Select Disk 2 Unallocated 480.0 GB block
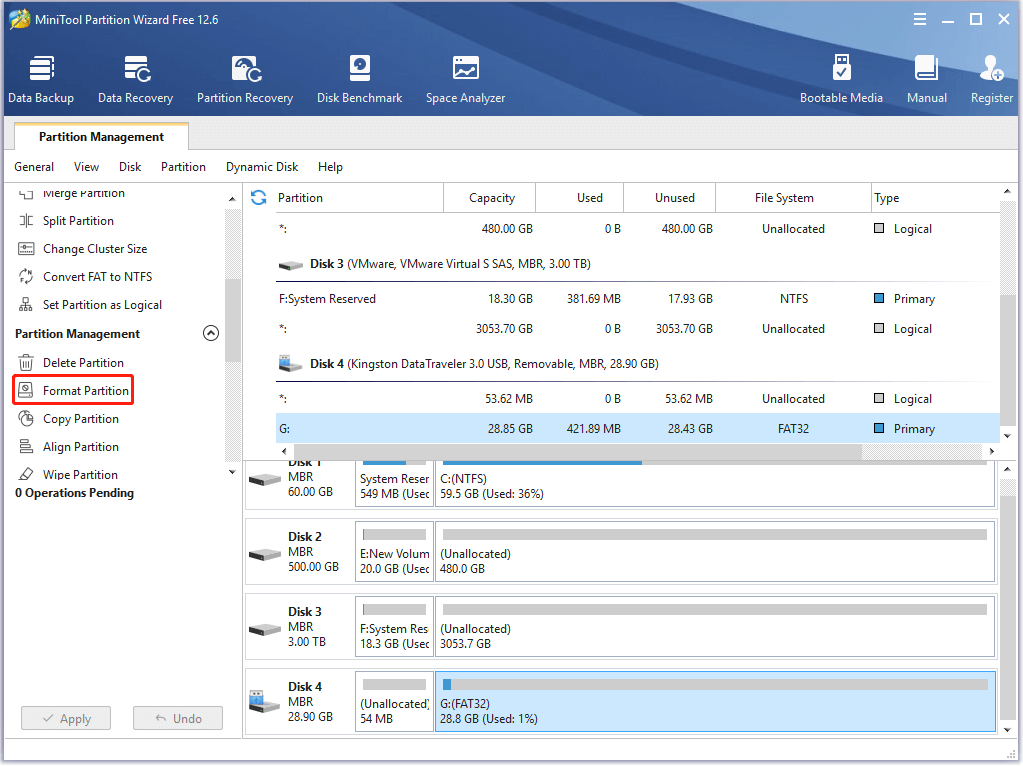Screen dimensions: 1023x766 [x=715, y=551]
